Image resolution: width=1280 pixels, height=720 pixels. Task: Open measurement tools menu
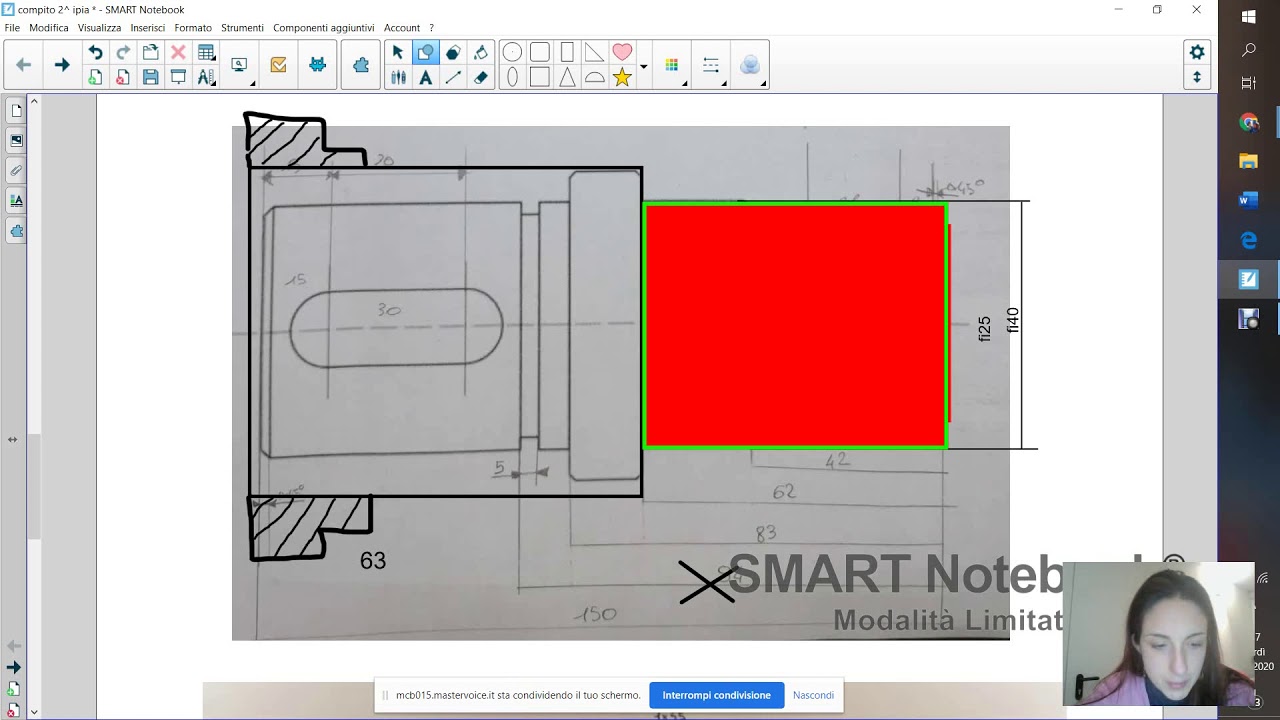tap(206, 77)
